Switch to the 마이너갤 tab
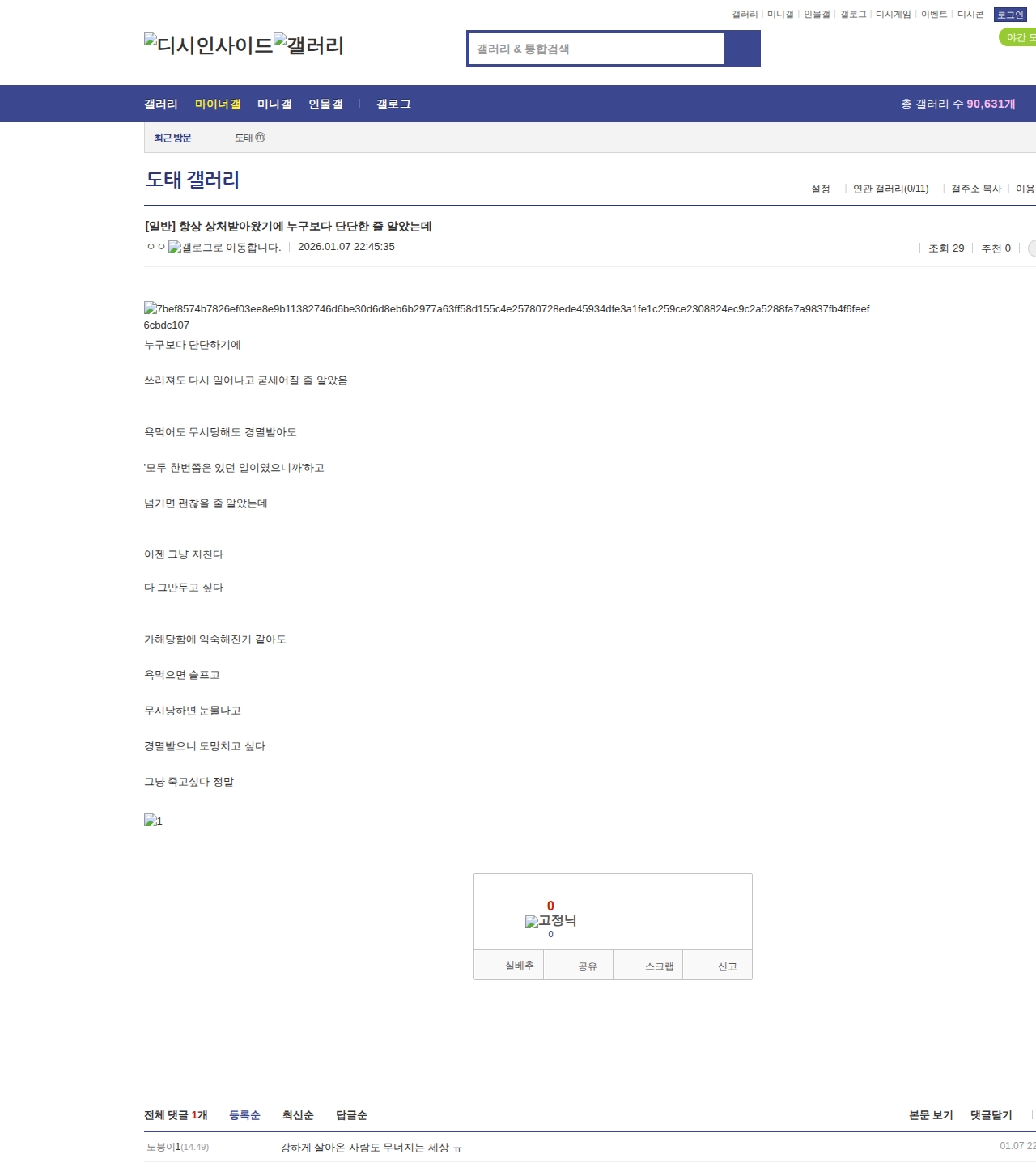 (218, 104)
